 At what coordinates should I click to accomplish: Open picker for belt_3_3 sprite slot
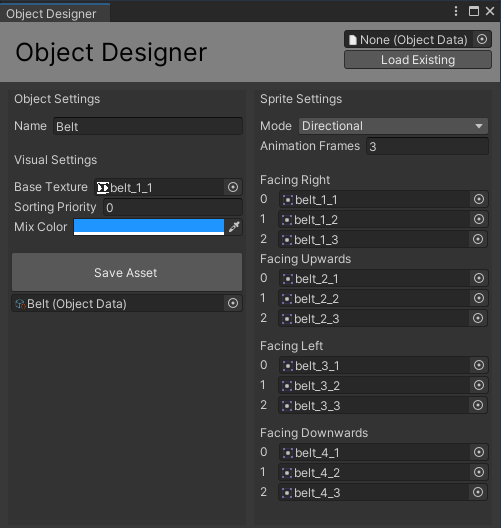coord(478,405)
